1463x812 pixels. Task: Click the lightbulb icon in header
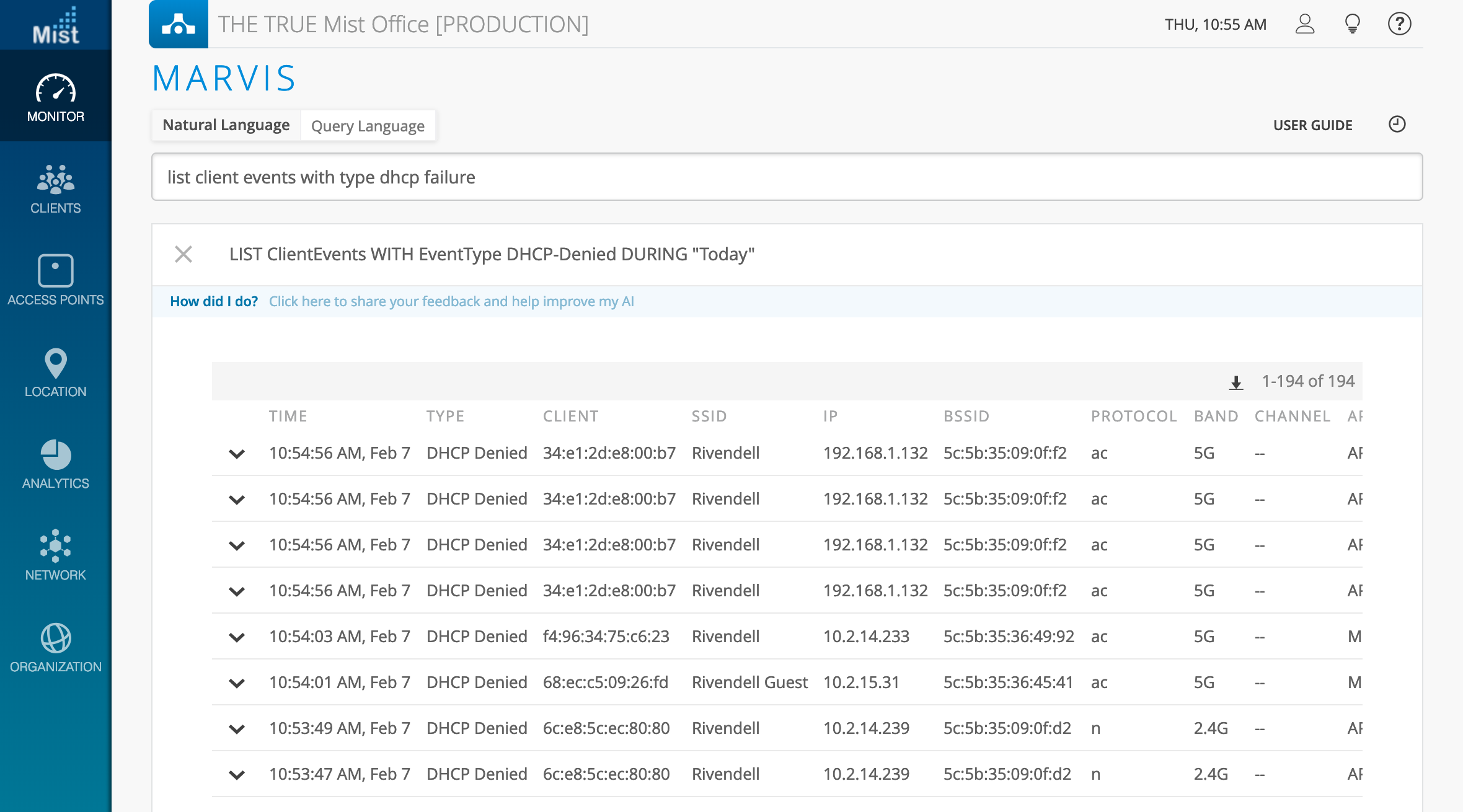point(1352,24)
